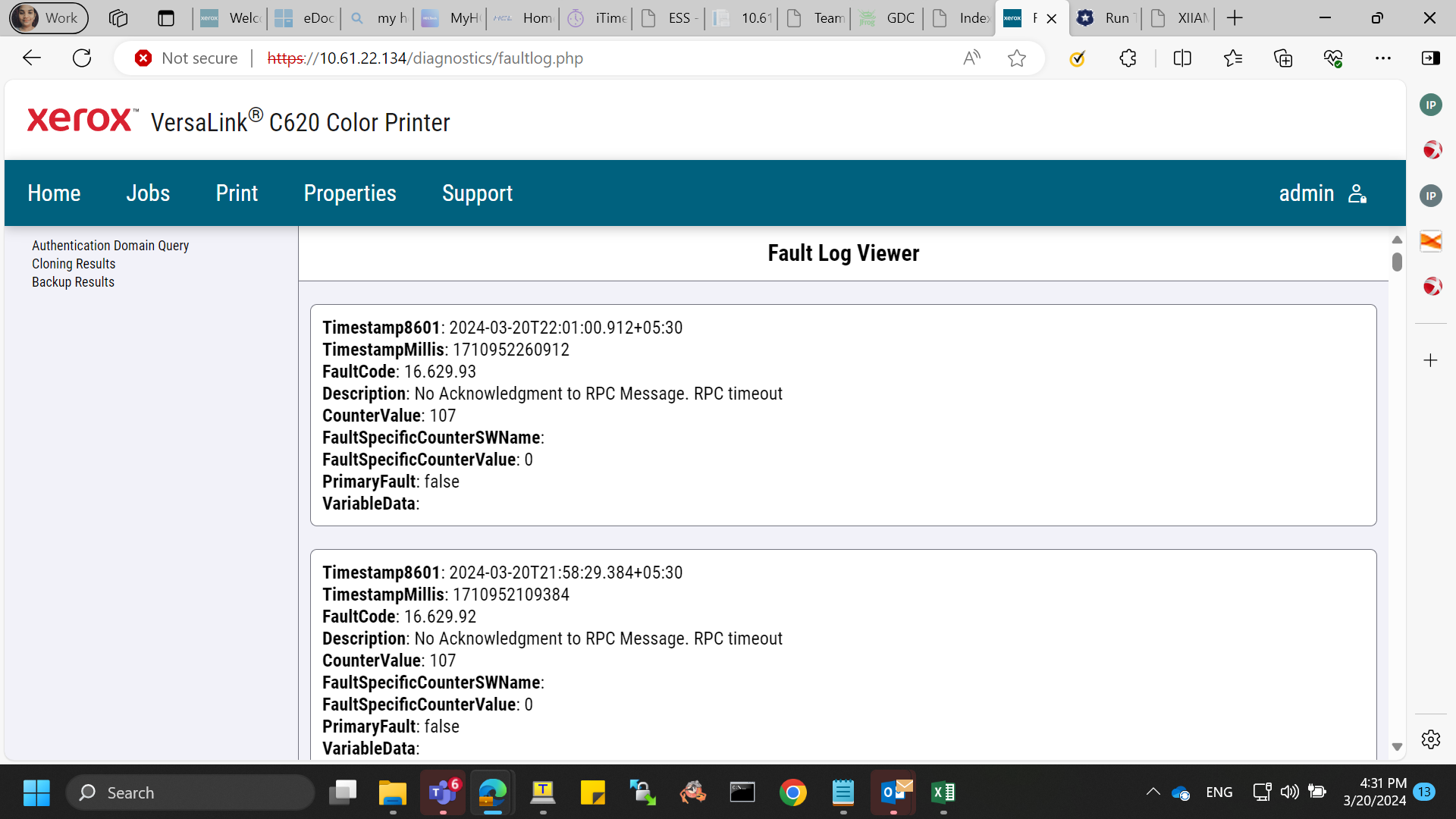Open Edge sidebar settings gear
This screenshot has height=819, width=1456.
[x=1431, y=739]
